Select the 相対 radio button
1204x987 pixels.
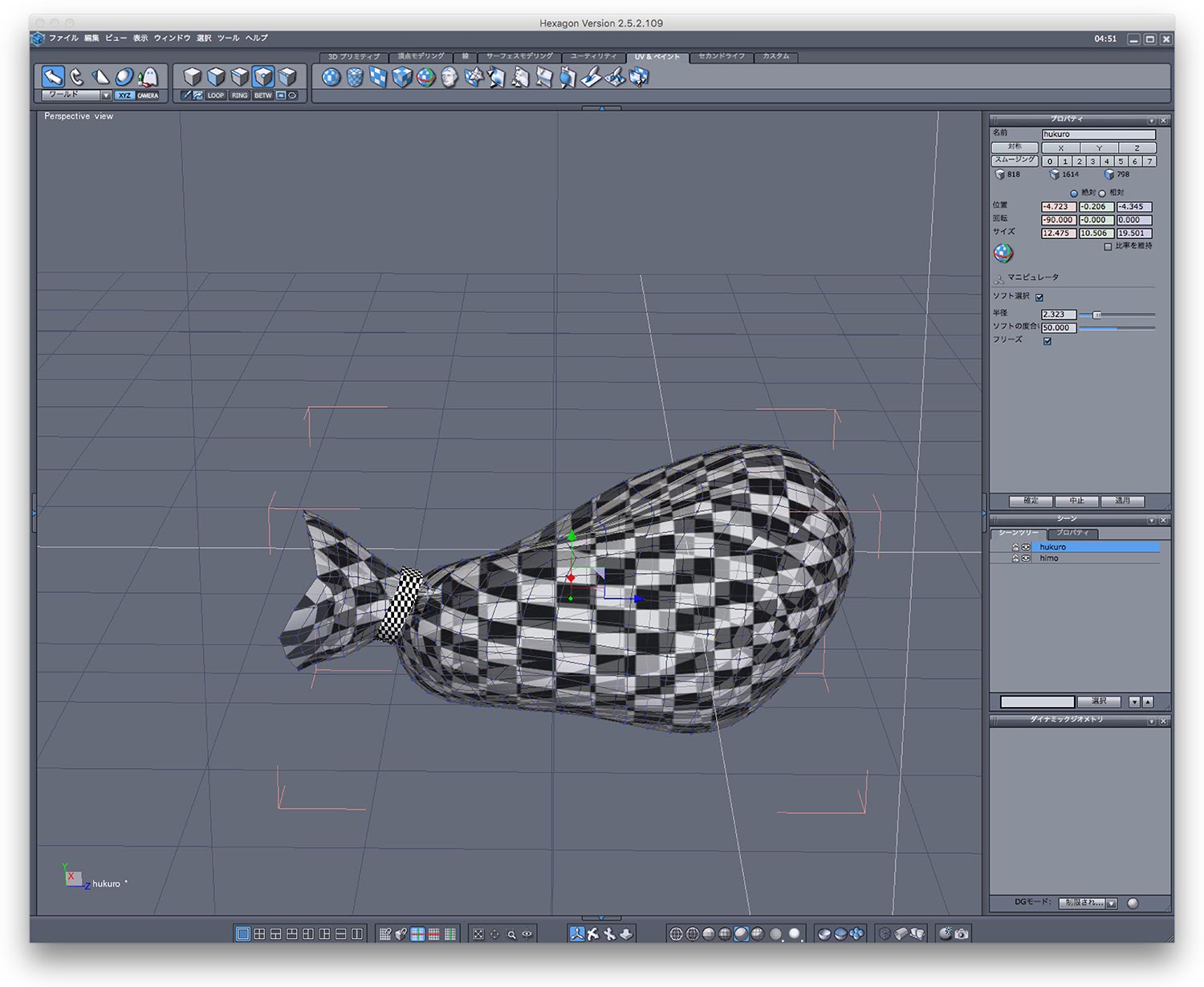click(x=1102, y=193)
